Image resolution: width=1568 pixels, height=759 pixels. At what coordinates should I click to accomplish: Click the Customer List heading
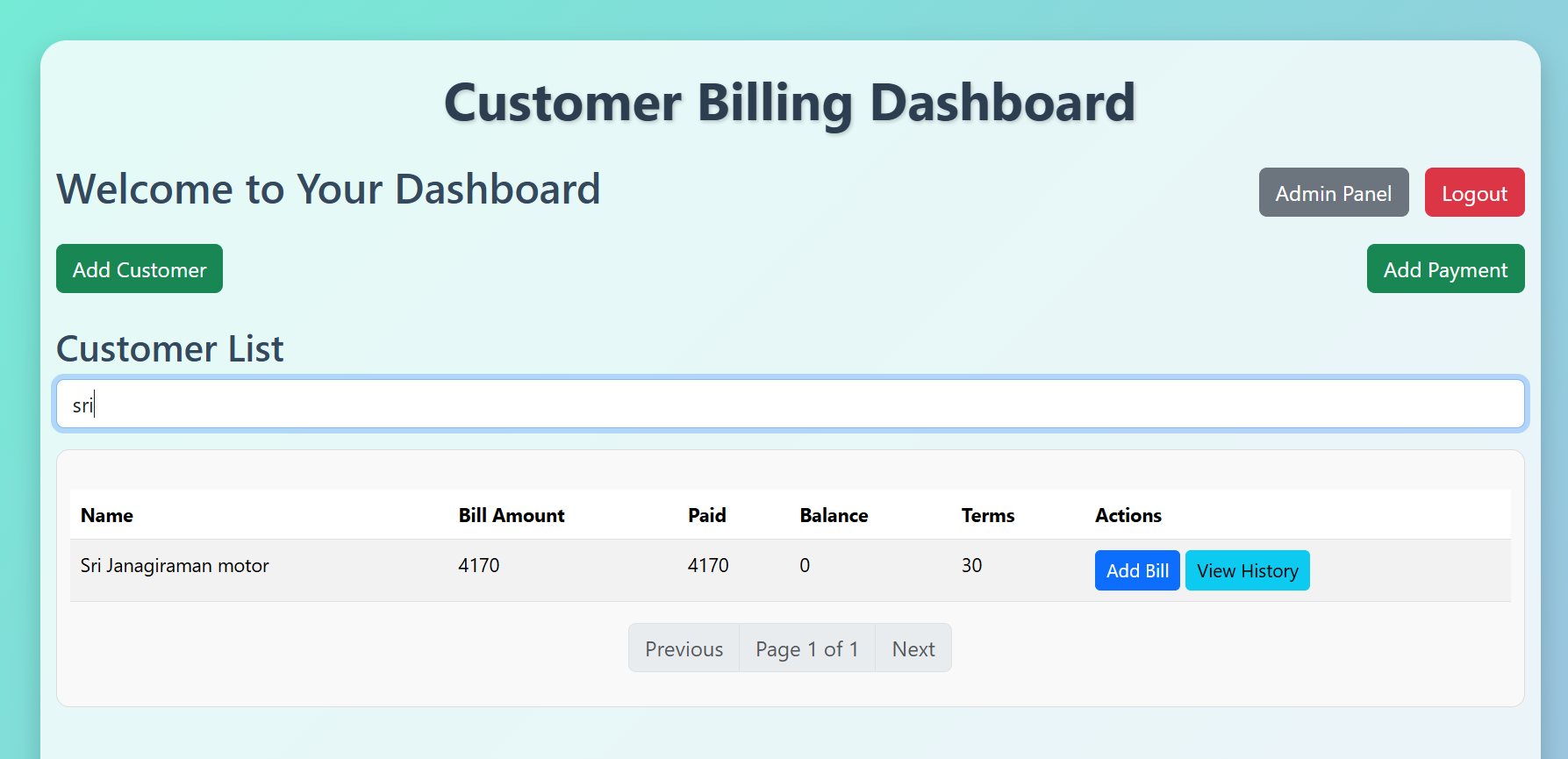tap(170, 349)
